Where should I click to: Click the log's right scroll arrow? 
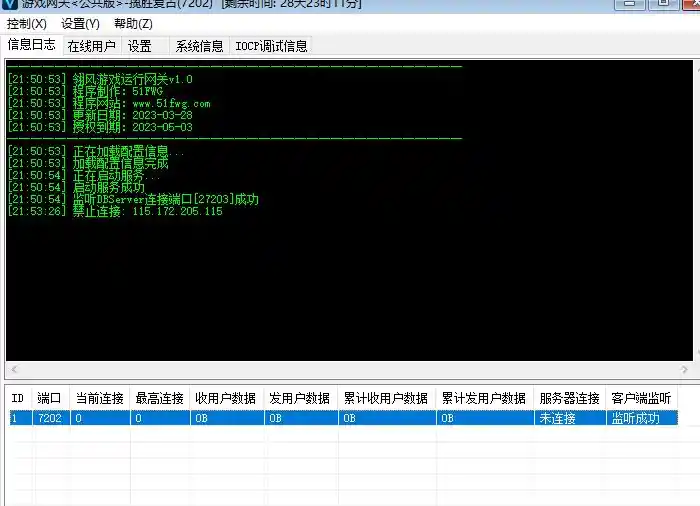click(x=684, y=369)
